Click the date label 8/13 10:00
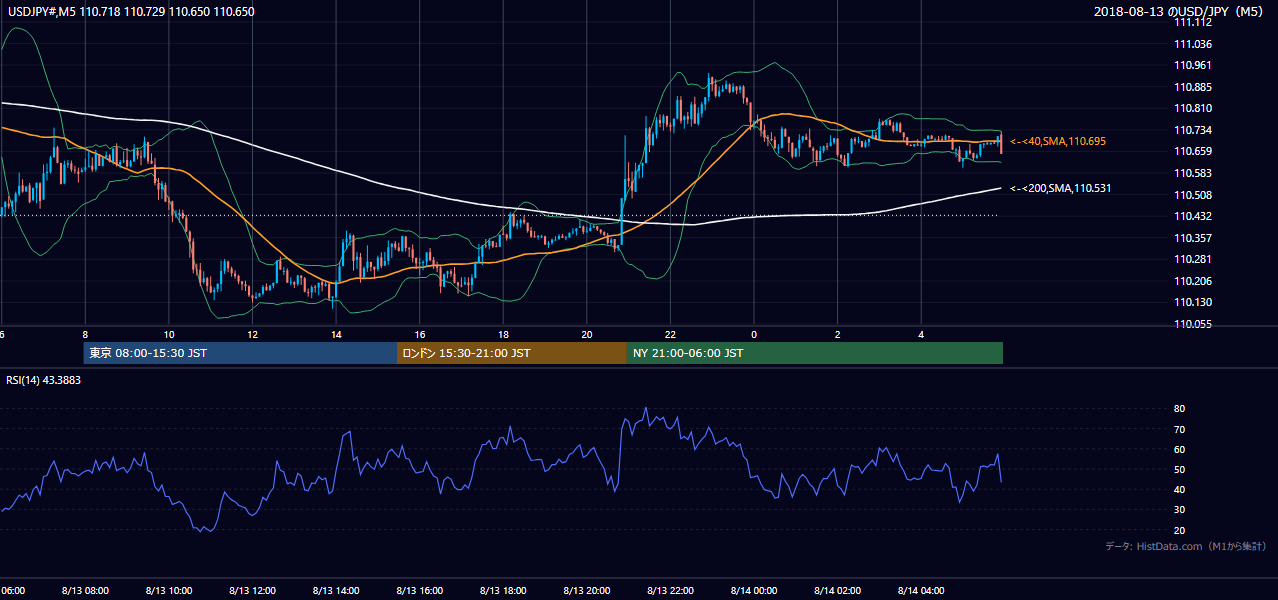1278x600 pixels. pyautogui.click(x=169, y=591)
